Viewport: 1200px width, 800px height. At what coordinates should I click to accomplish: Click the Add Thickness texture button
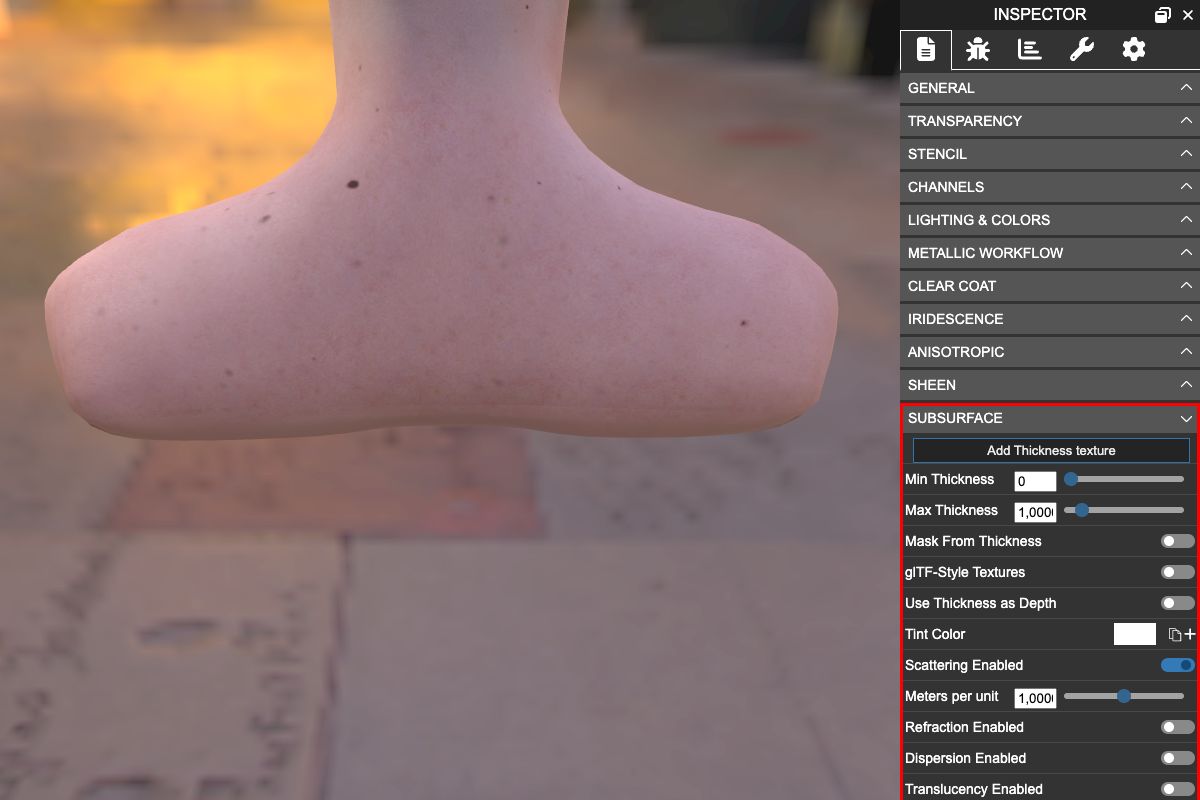pyautogui.click(x=1050, y=450)
